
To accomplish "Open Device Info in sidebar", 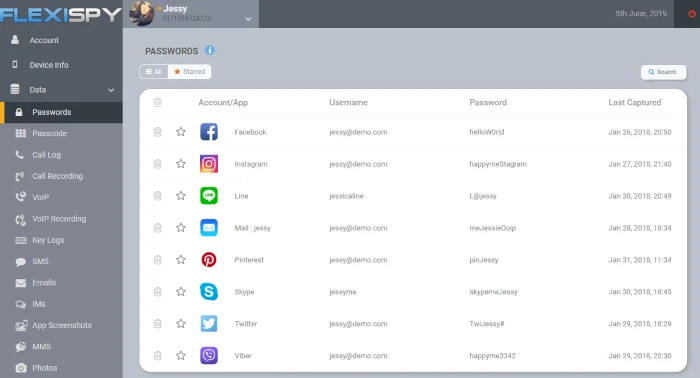I will pos(61,65).
